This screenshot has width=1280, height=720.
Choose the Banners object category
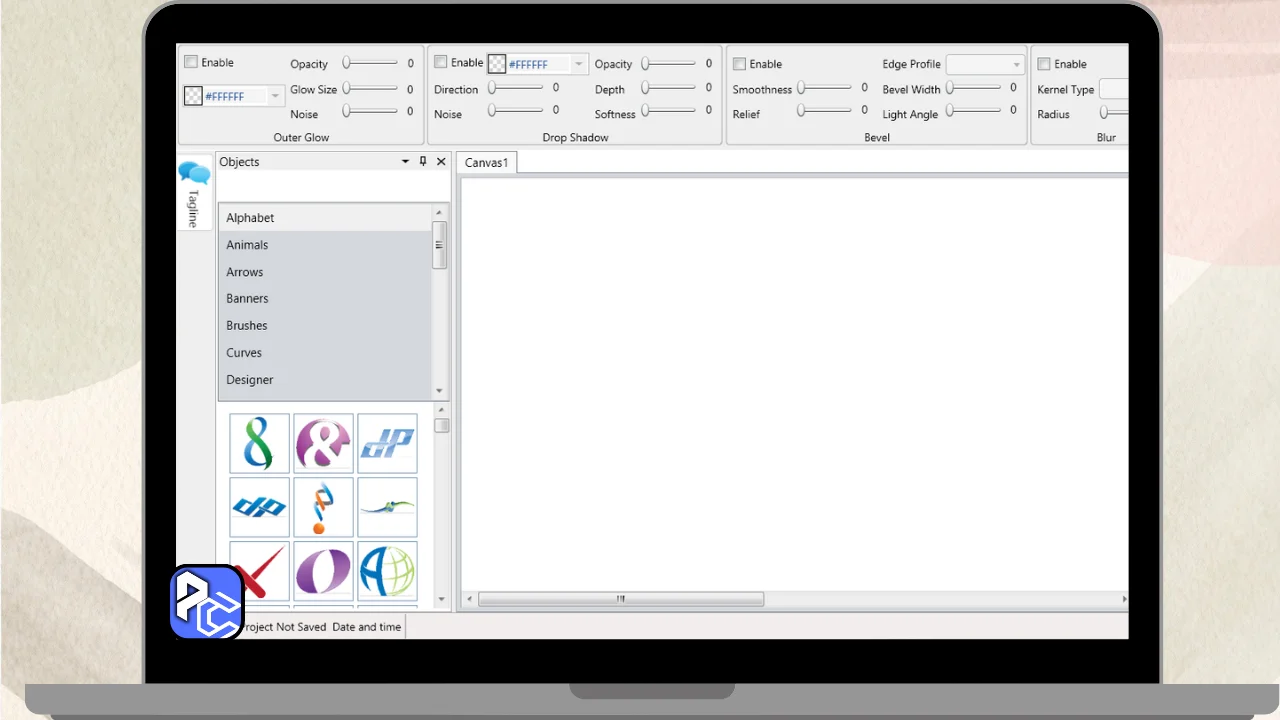(247, 299)
